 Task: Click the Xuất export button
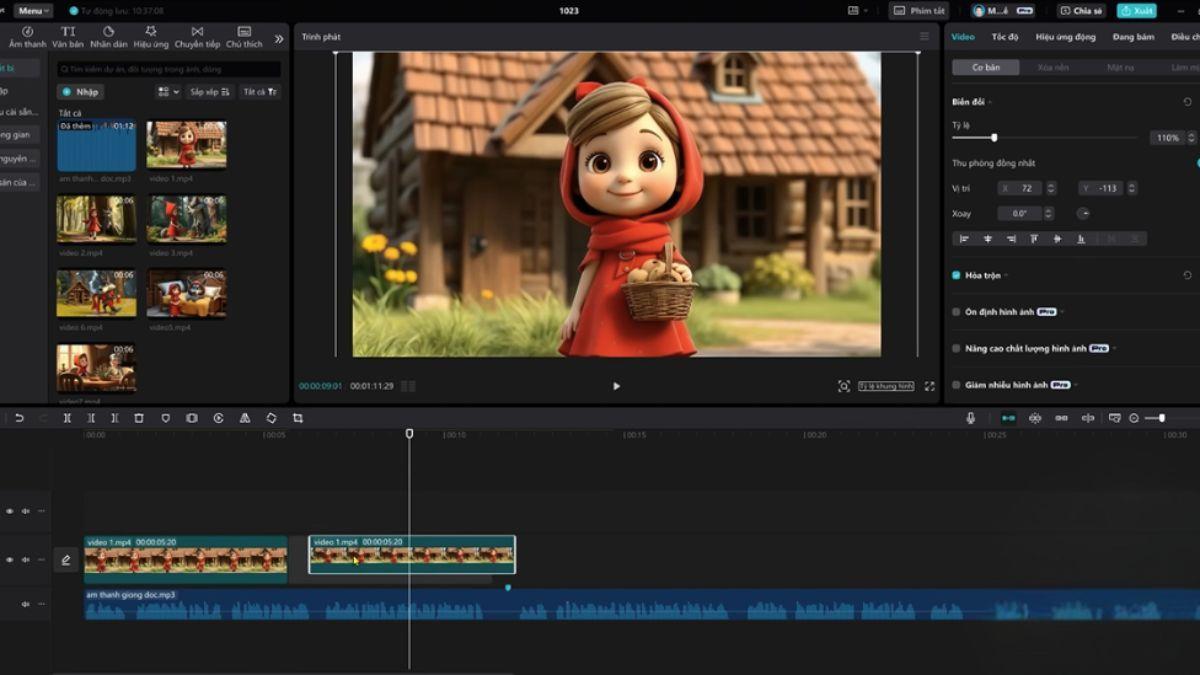[x=1137, y=10]
